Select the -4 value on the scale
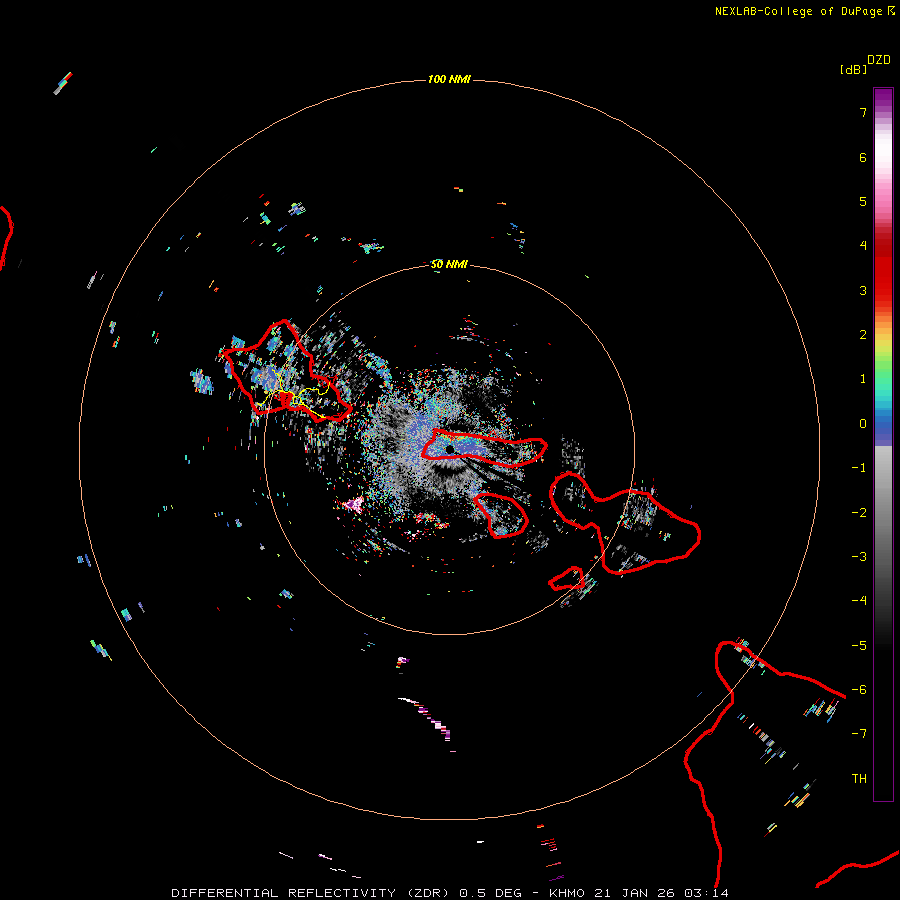Image resolution: width=900 pixels, height=900 pixels. pos(859,601)
